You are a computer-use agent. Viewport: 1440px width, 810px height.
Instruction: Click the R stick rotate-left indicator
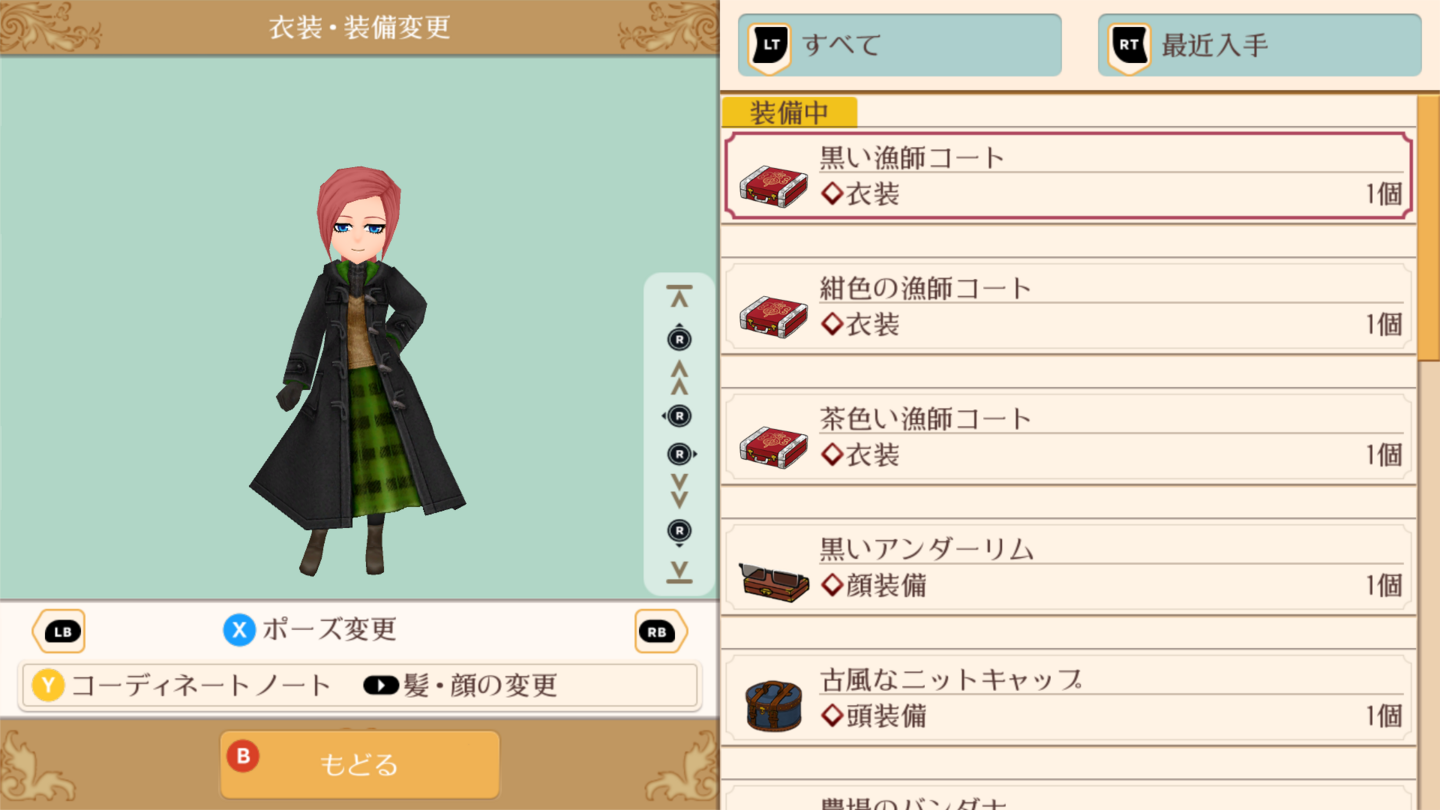677,416
